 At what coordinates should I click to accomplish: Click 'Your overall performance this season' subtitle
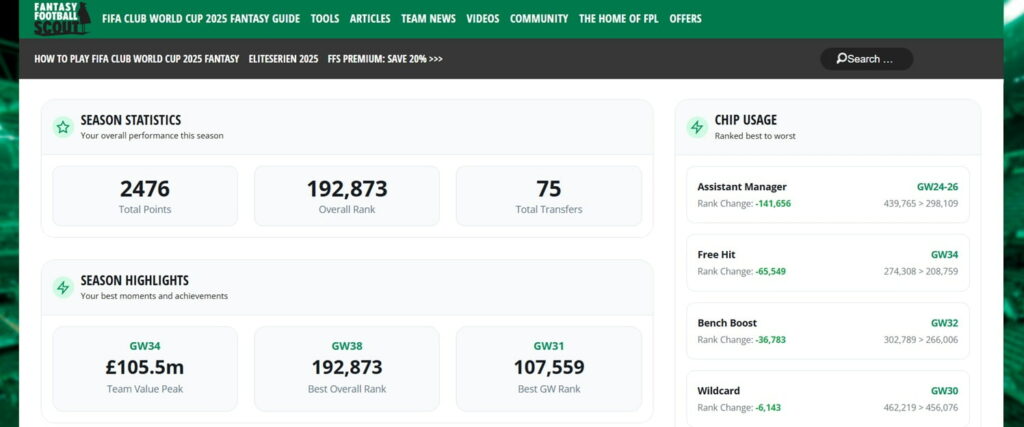[152, 136]
